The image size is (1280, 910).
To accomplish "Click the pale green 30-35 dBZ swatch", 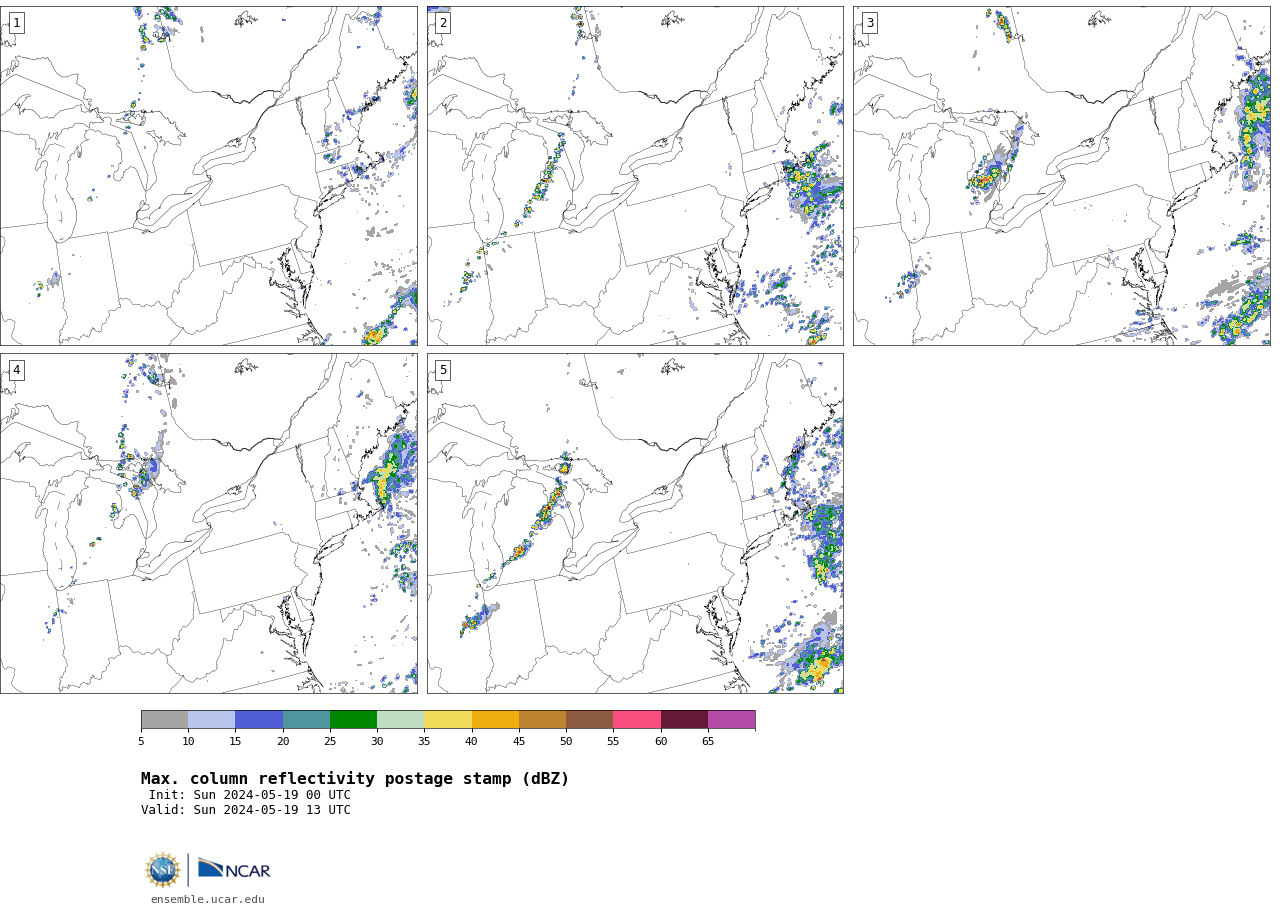I will 400,720.
